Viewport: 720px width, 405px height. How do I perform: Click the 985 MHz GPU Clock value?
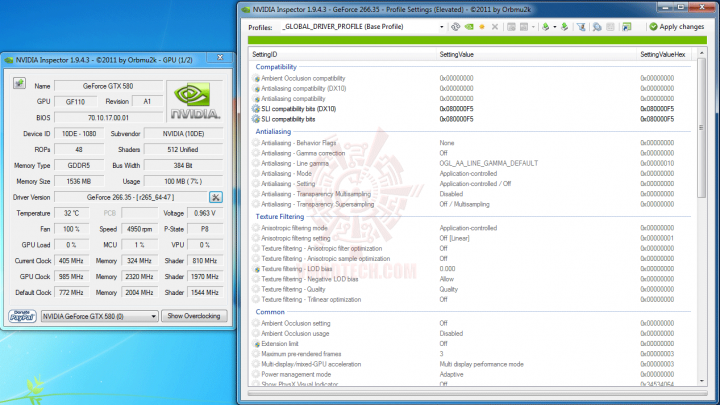click(x=71, y=276)
